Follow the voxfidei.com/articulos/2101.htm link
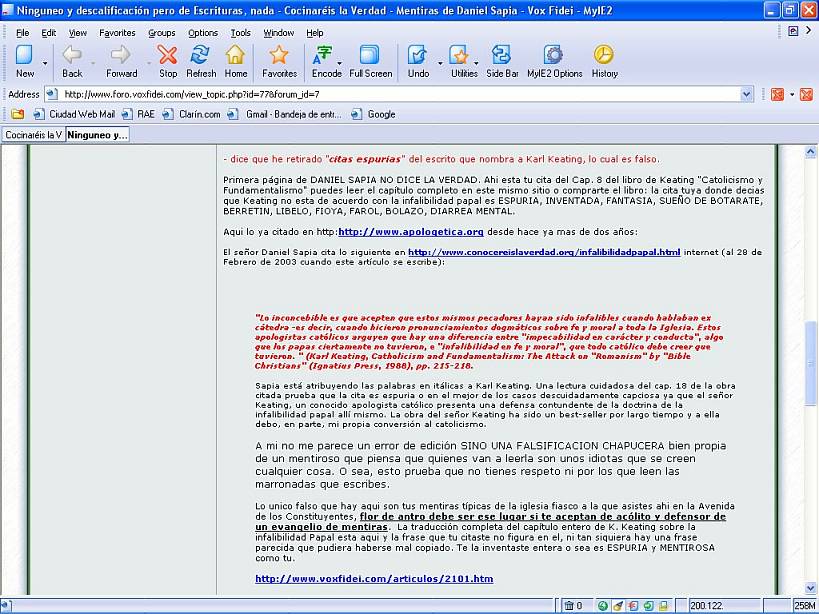The image size is (819, 614). pos(374,578)
